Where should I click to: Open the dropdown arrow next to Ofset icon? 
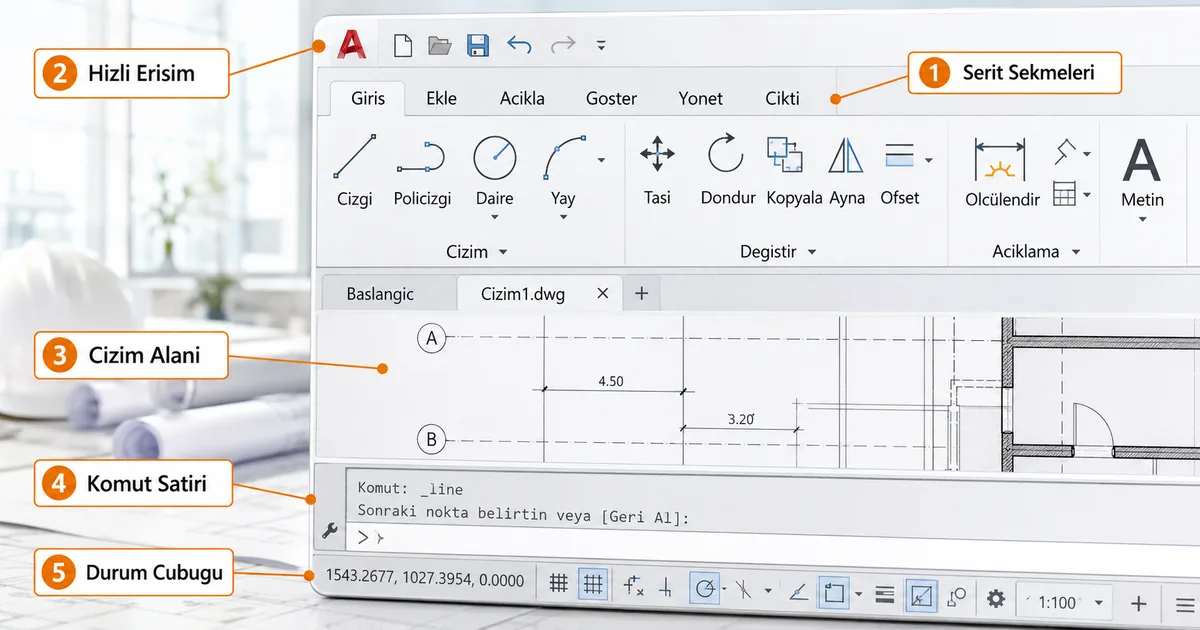(929, 160)
